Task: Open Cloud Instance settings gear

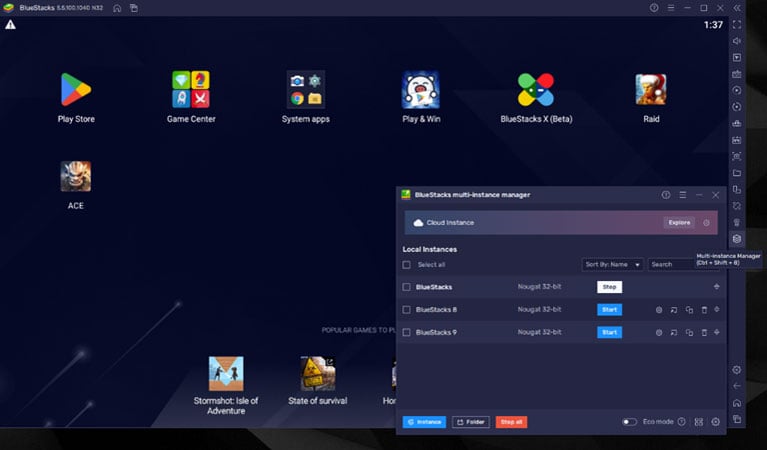Action: pos(706,223)
